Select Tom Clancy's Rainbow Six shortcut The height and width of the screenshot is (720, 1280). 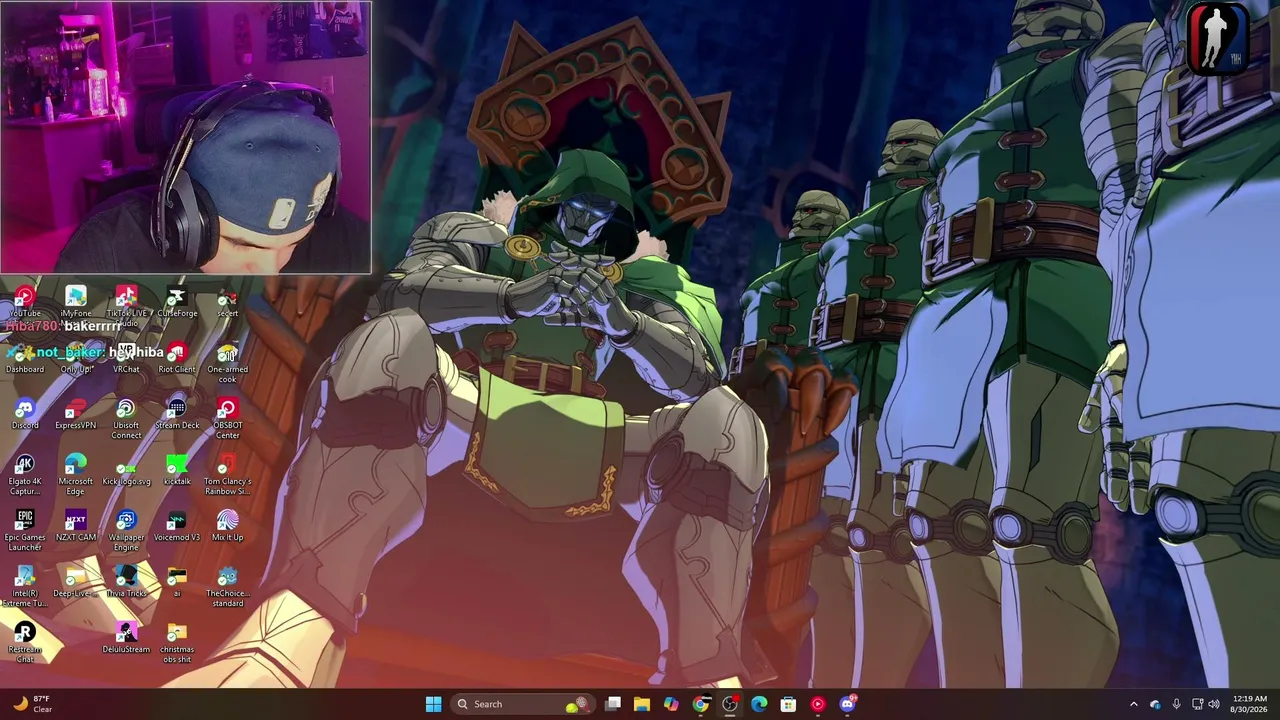click(x=227, y=474)
